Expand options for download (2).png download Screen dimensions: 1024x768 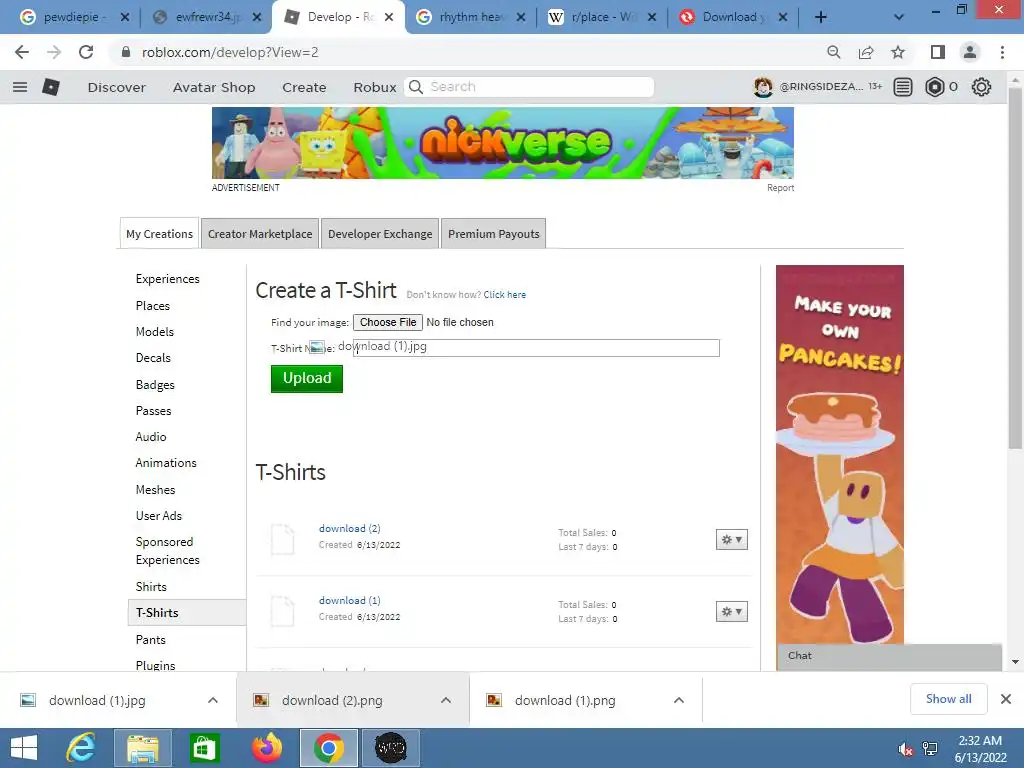(446, 700)
